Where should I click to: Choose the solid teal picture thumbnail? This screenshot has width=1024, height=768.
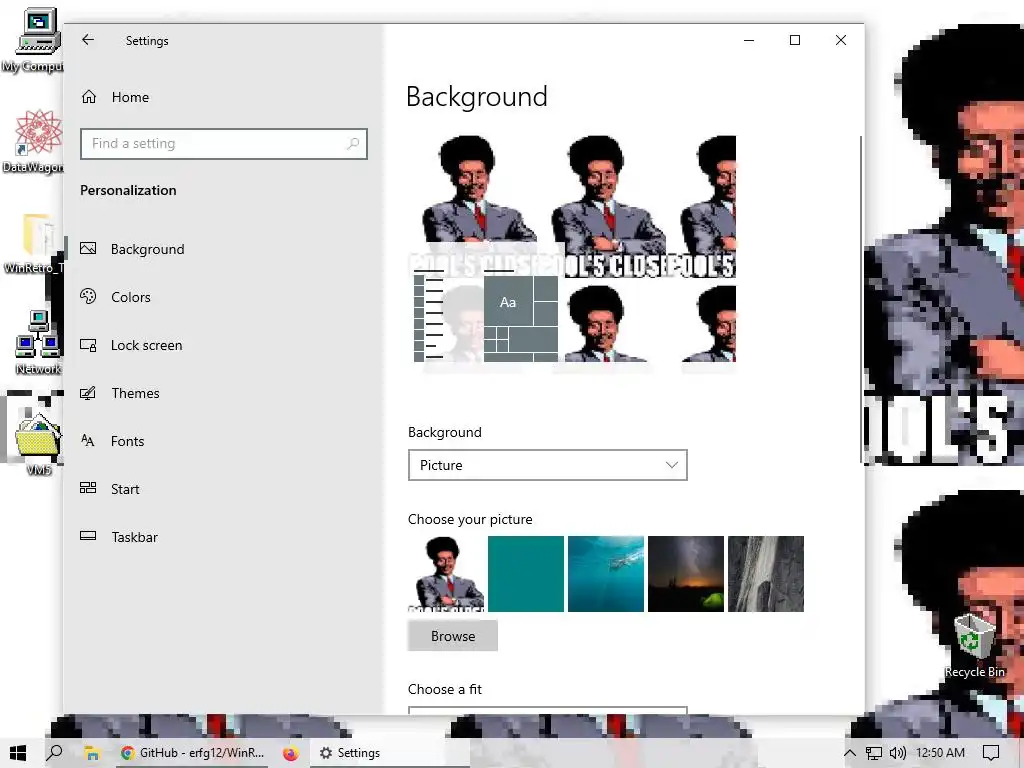[x=526, y=574]
